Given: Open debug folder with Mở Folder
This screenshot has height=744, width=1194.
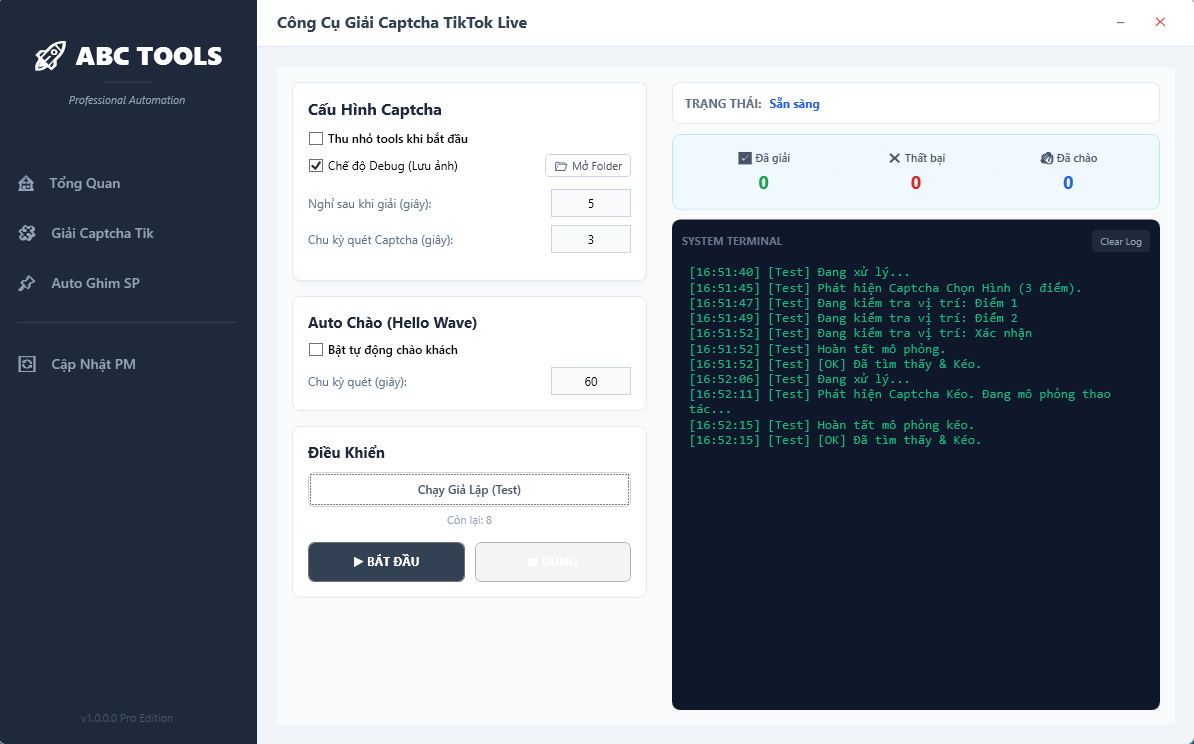Looking at the screenshot, I should [588, 166].
